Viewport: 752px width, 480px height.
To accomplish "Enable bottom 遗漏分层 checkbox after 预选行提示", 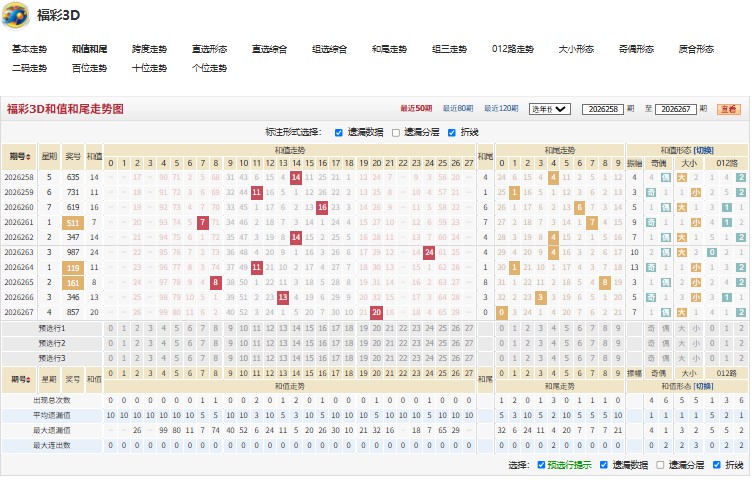I will tap(660, 465).
